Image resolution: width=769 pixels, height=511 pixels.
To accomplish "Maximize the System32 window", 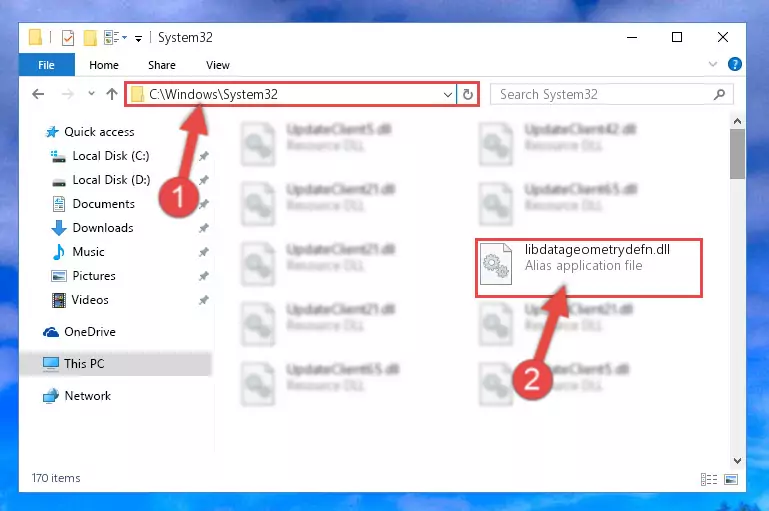I will (x=677, y=37).
